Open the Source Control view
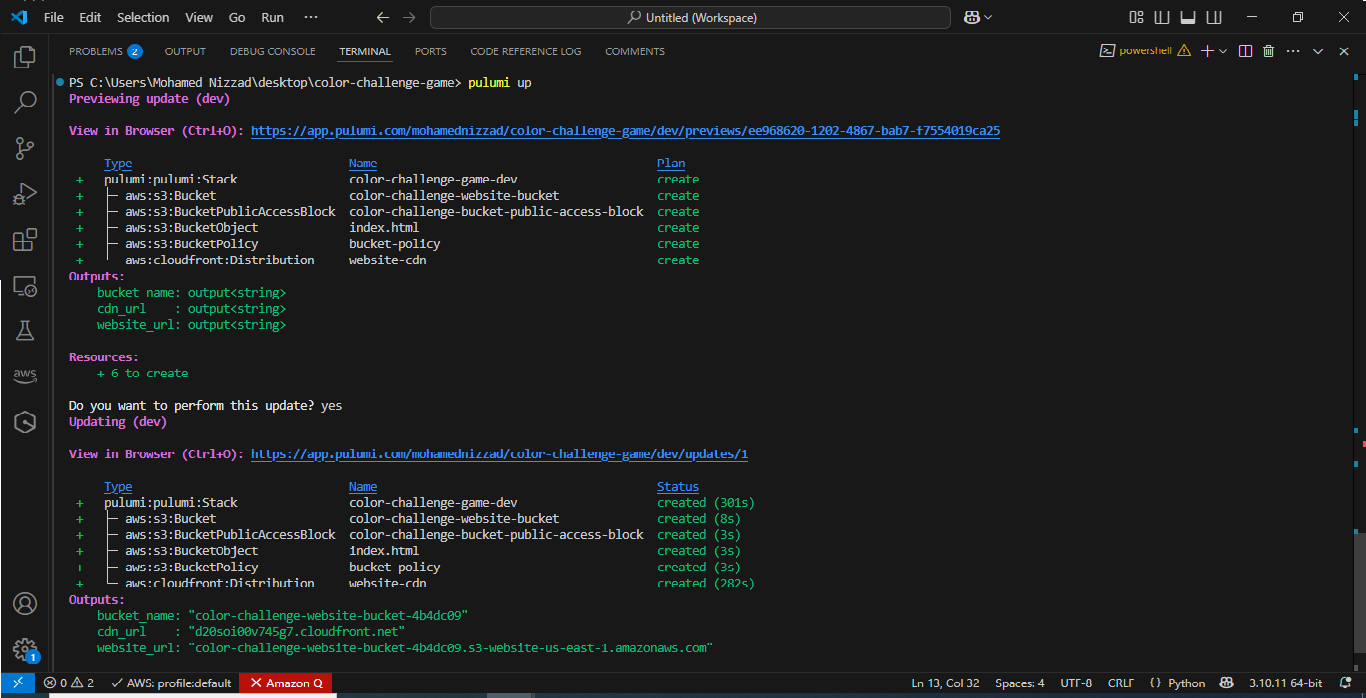Screen dimensions: 1366x698 [x=25, y=149]
